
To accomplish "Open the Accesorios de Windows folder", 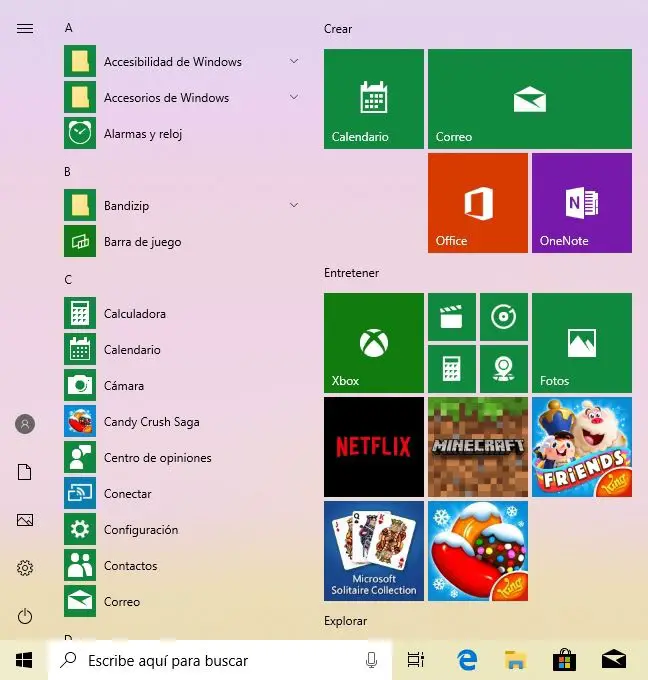I will 182,97.
